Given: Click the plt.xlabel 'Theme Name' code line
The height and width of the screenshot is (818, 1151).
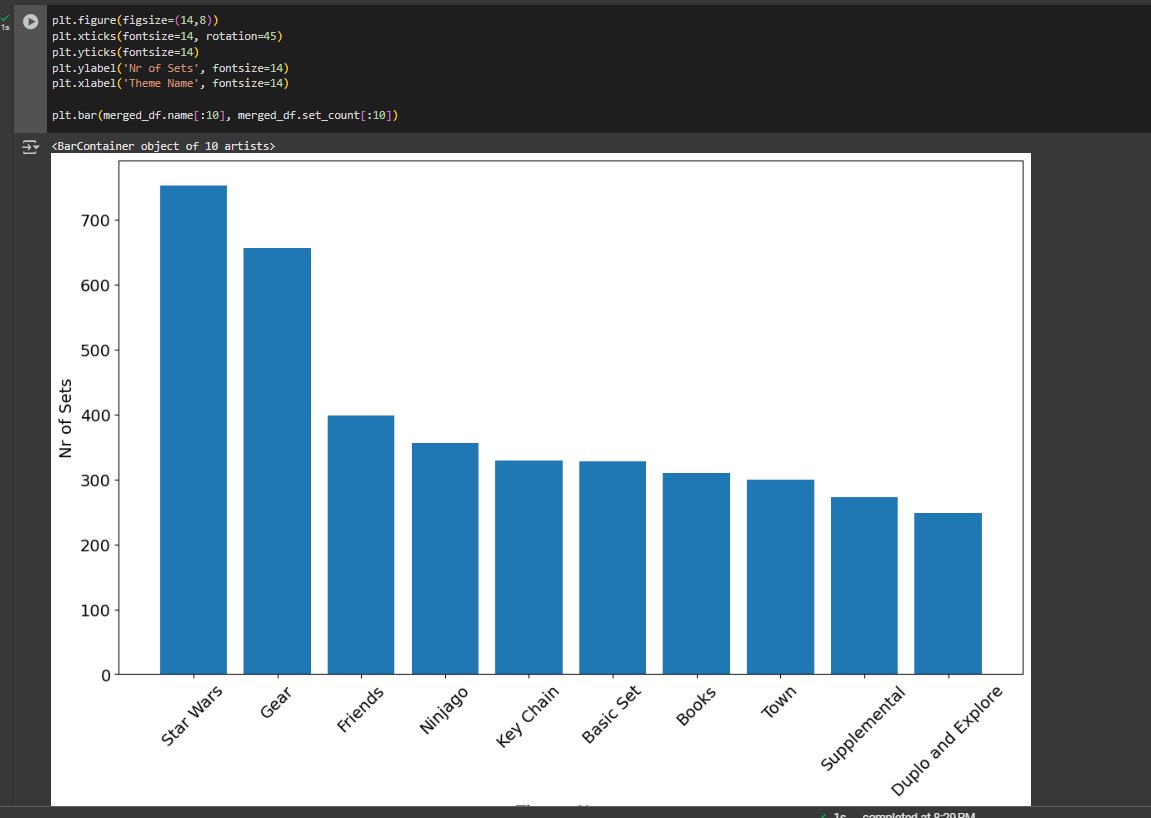Looking at the screenshot, I should 170,83.
